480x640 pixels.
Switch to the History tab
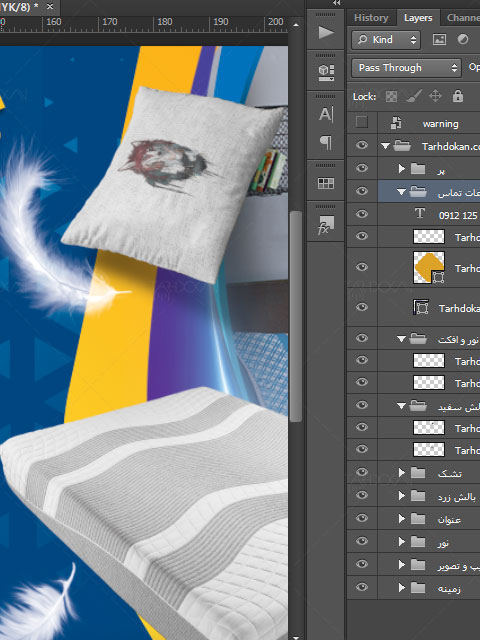(x=371, y=18)
